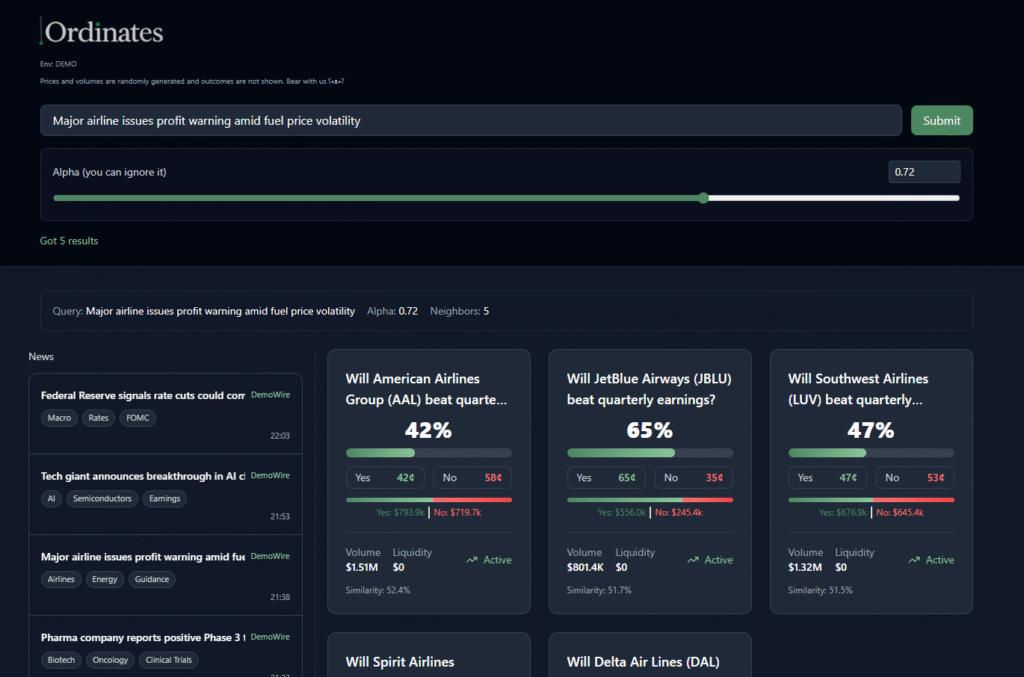Click the Active trend icon on Southwest card
The image size is (1024, 677).
[914, 560]
